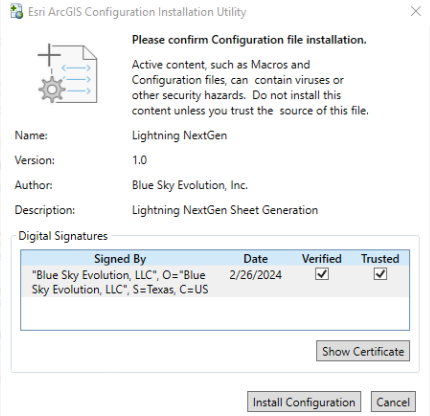Screen dimensions: 430x416
Task: Click the ArcGIS installer icon in title bar
Action: (x=17, y=12)
